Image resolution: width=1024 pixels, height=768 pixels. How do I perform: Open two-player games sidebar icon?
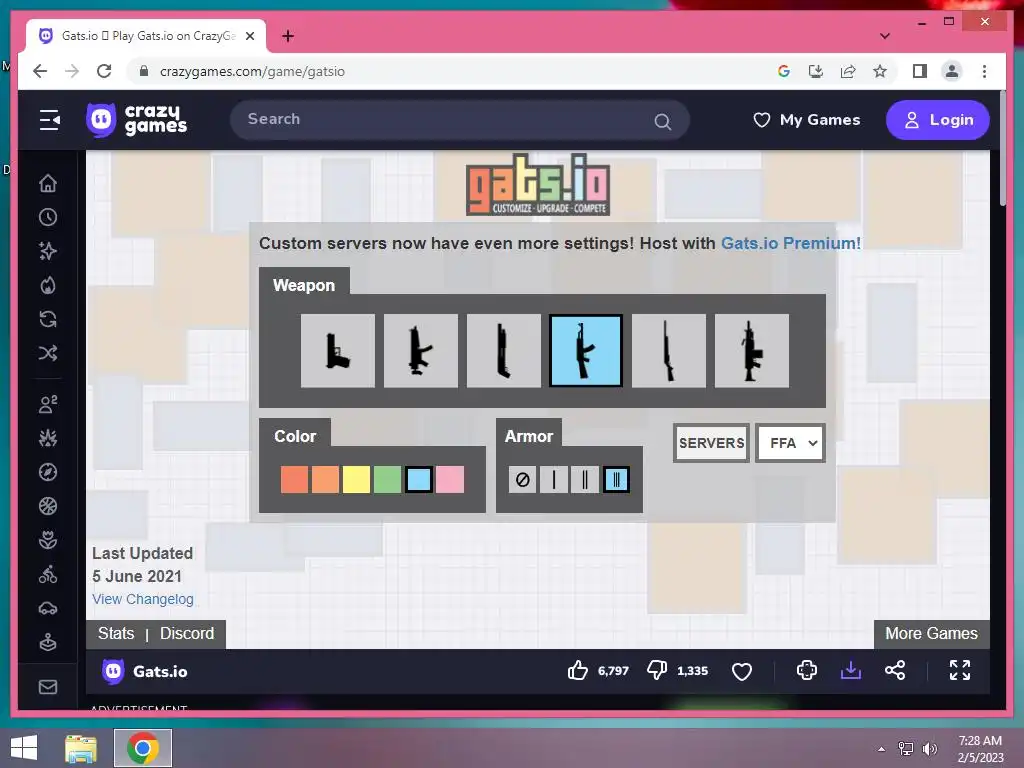coord(48,404)
